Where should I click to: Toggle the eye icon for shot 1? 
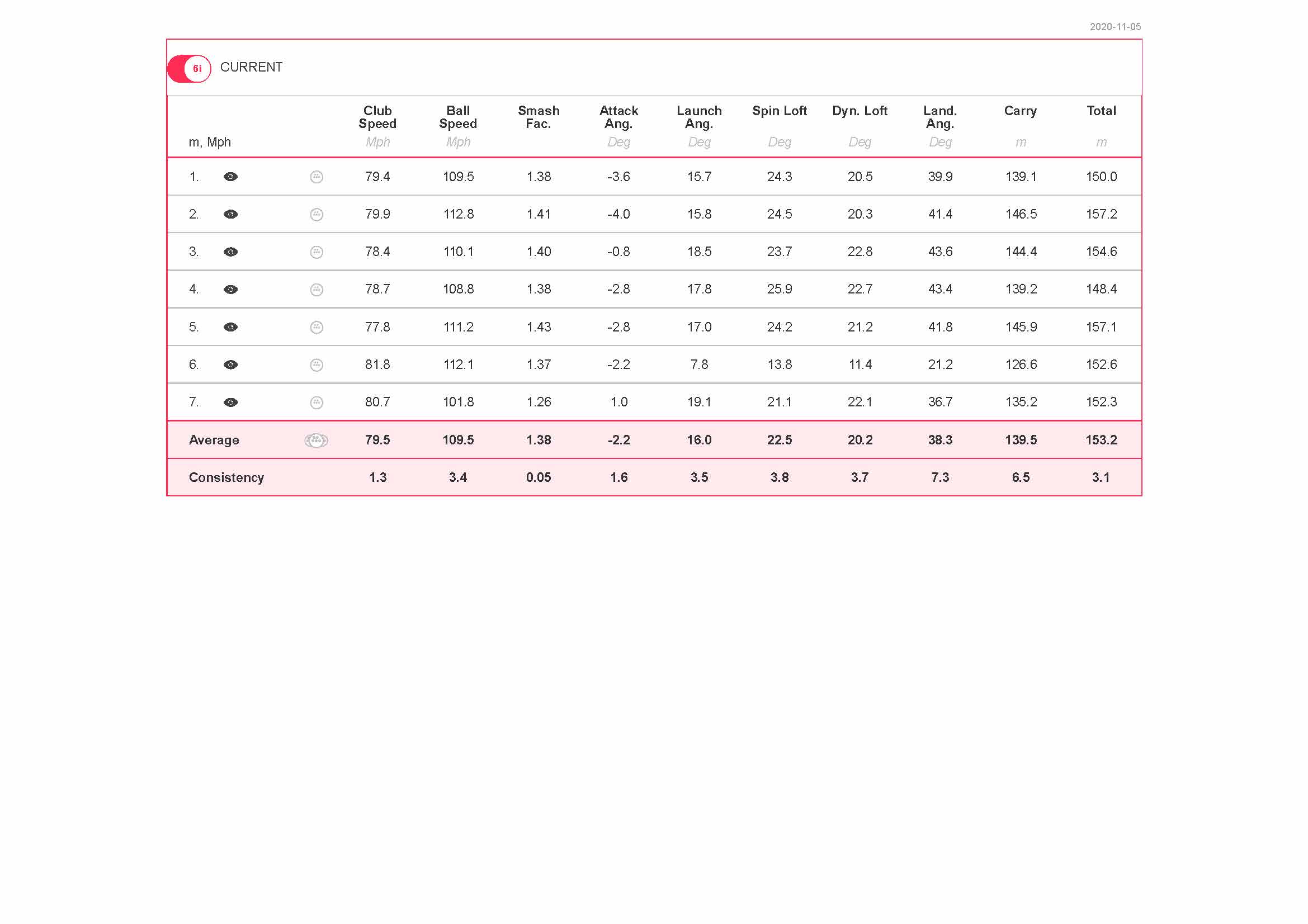pos(230,177)
